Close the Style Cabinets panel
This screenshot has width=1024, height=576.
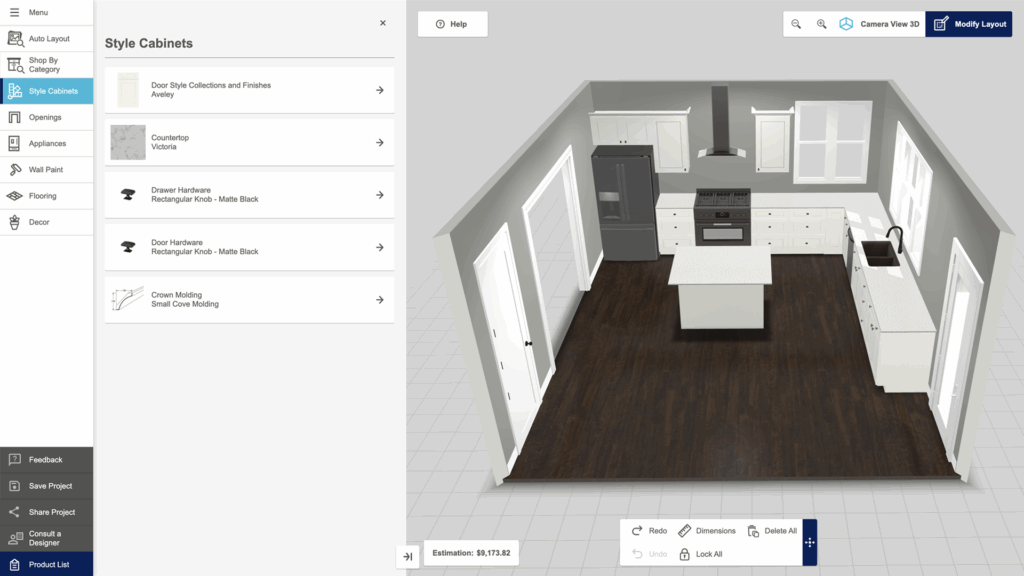pos(383,23)
